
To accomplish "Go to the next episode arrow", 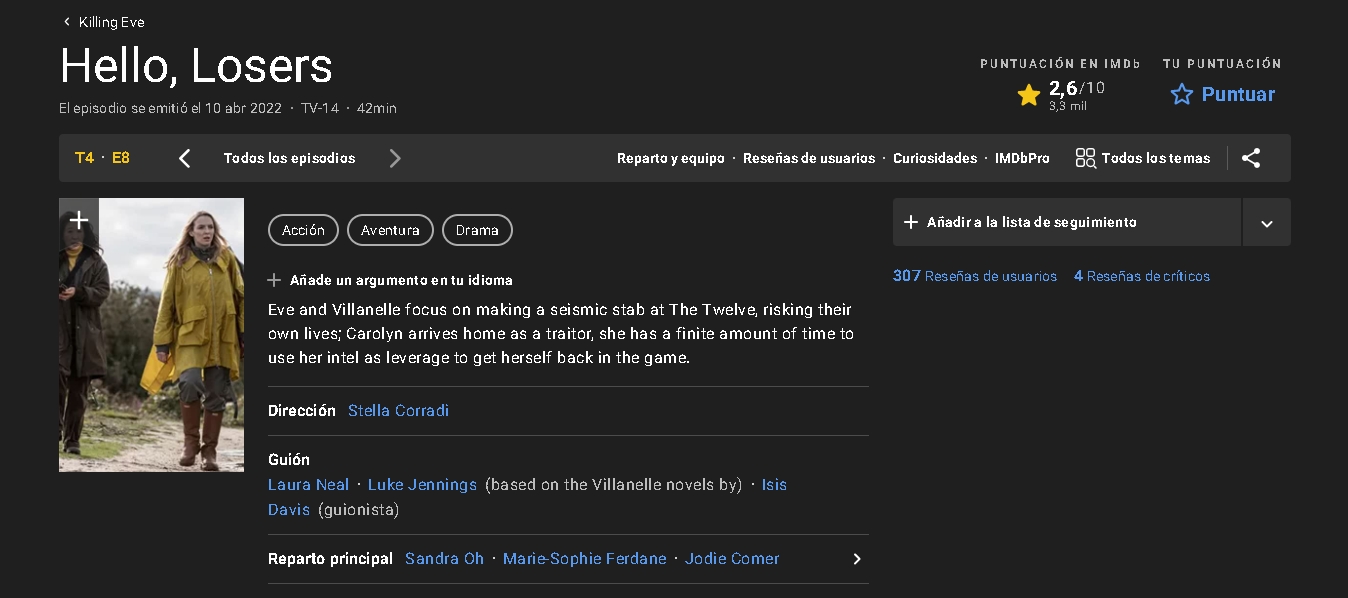I will point(395,158).
